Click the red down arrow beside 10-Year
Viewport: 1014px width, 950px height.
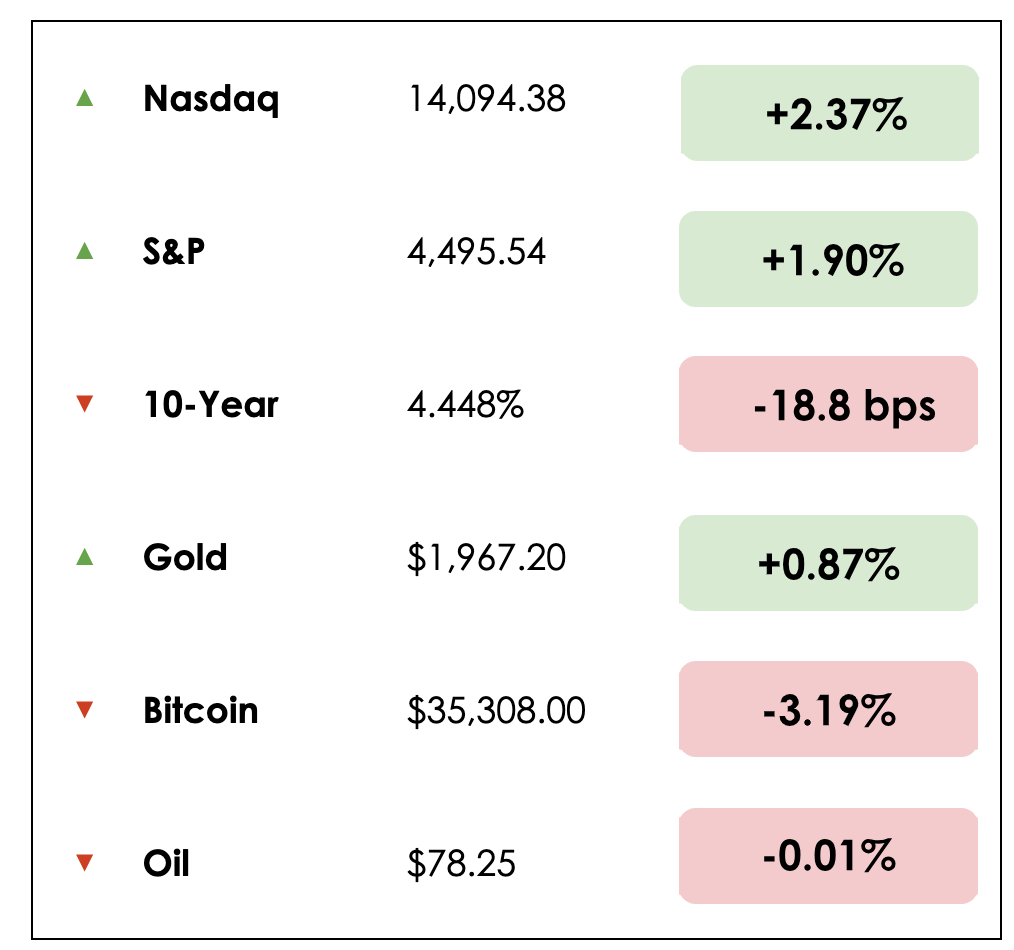click(x=85, y=404)
